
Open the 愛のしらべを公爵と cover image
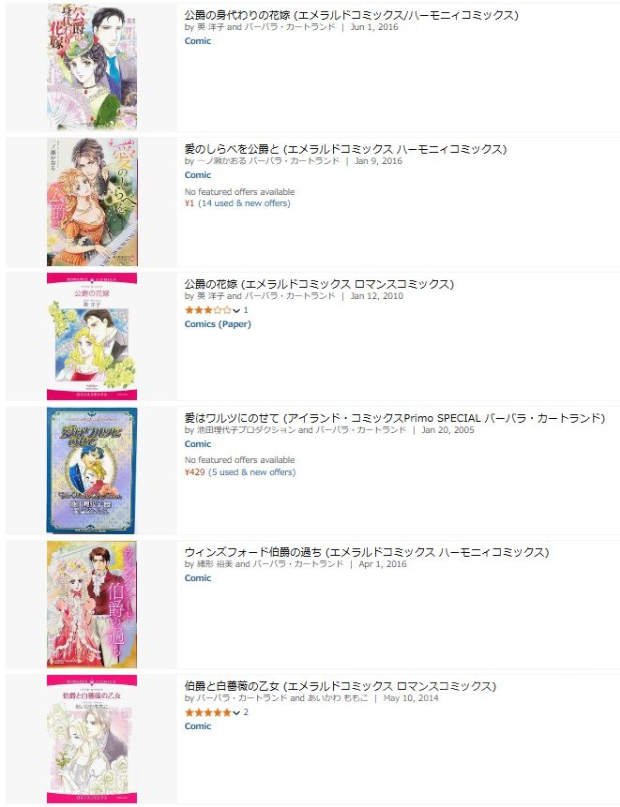coord(92,201)
